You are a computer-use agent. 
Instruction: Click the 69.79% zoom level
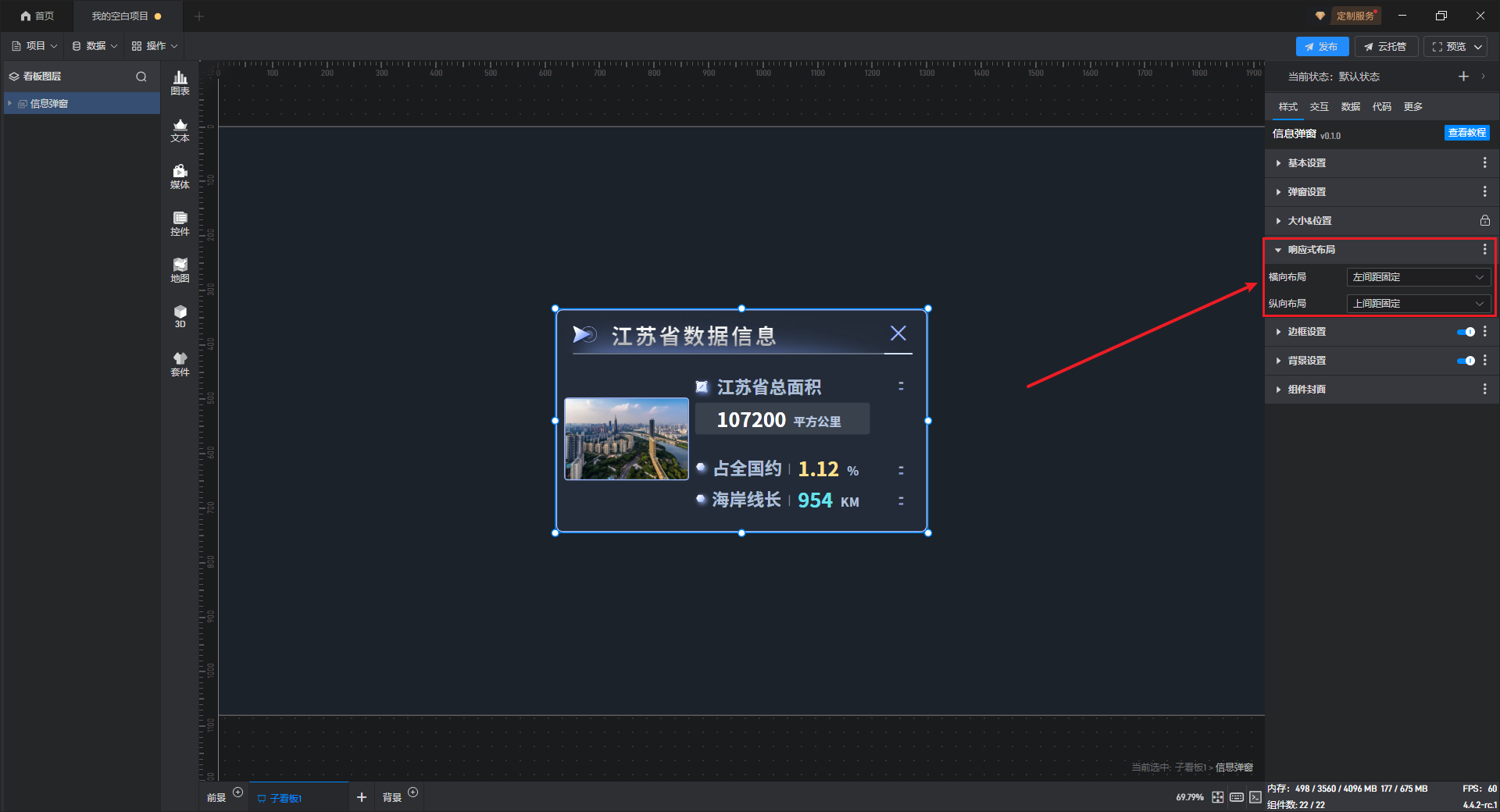[x=1190, y=797]
